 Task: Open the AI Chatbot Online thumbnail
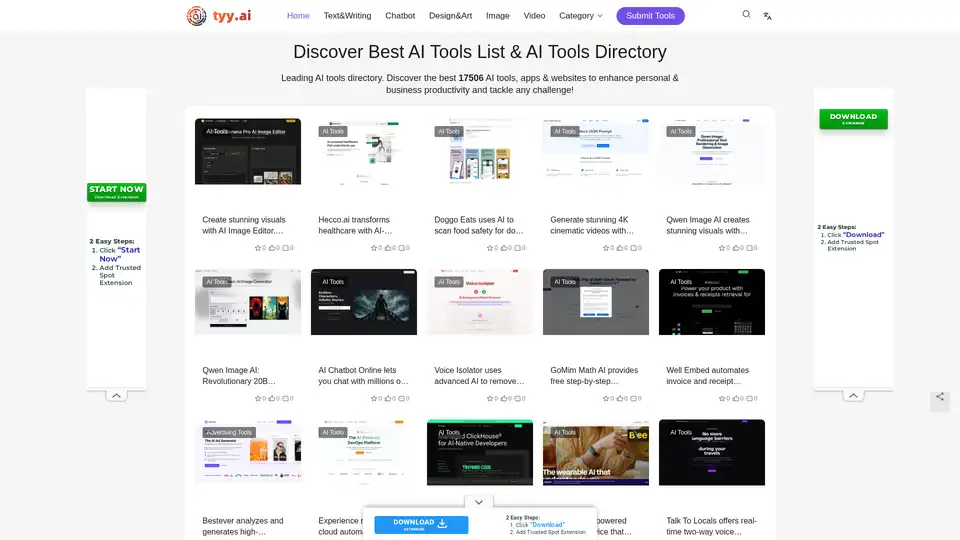pos(363,301)
